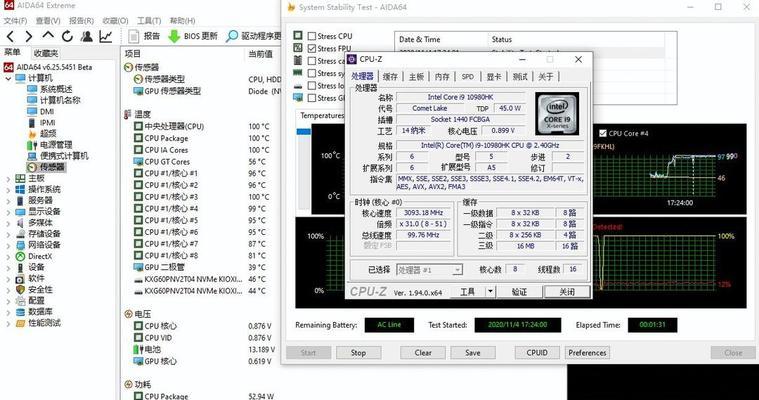Click the 多媒体 speaker icon in tree
Viewport: 759px width, 400px height.
click(x=20, y=223)
